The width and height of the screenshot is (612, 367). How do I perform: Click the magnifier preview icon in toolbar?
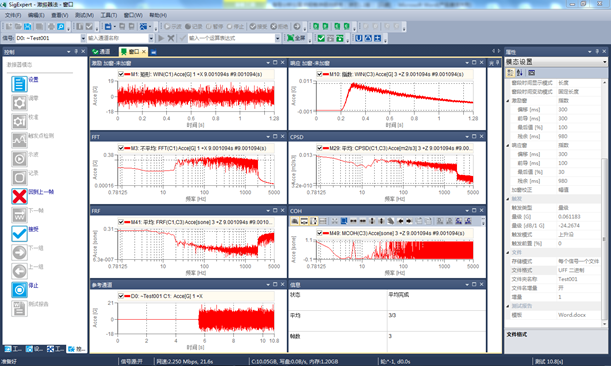coord(60,27)
